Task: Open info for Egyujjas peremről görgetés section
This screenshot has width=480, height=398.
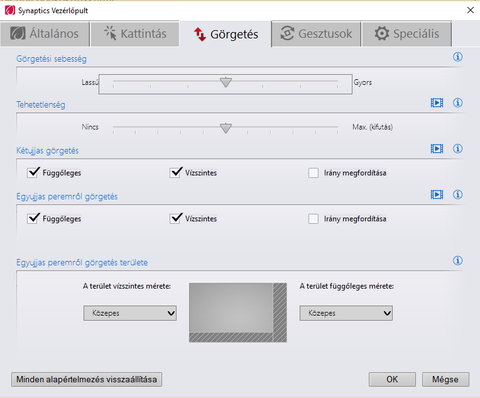Action: (x=458, y=194)
